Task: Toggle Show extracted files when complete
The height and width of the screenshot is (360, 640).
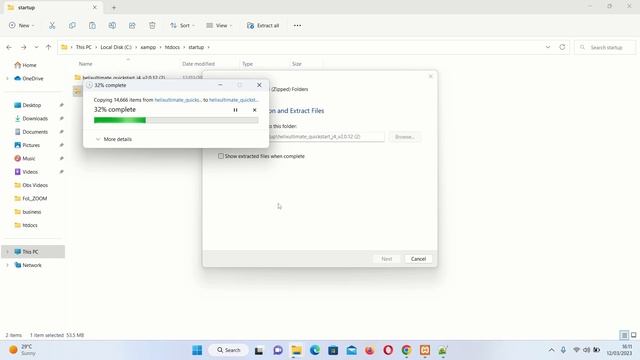Action: click(x=221, y=156)
